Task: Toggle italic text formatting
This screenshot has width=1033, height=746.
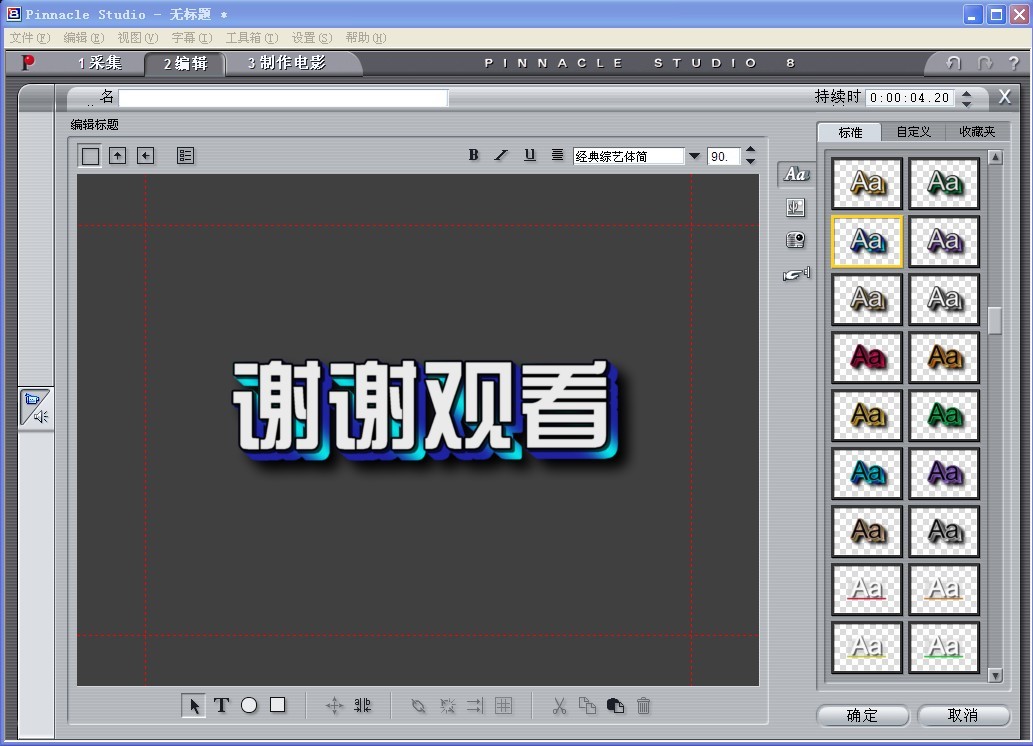Action: coord(502,155)
